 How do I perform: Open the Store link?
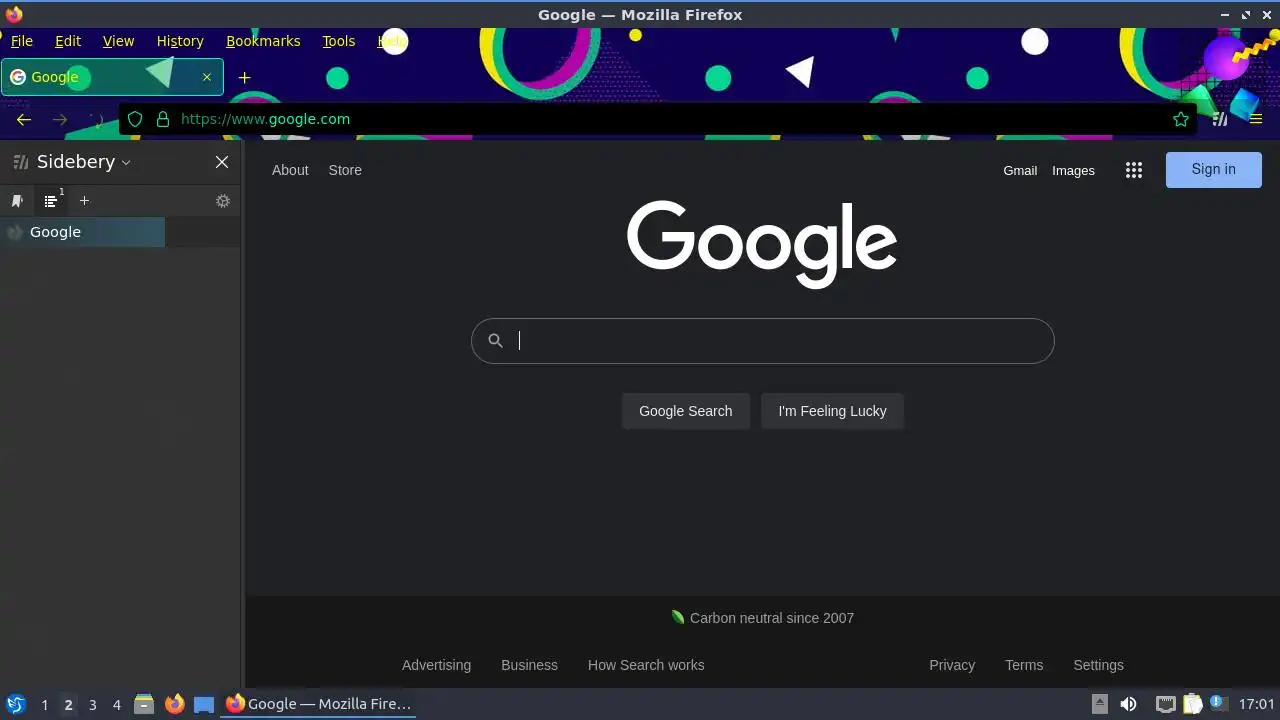(x=345, y=170)
